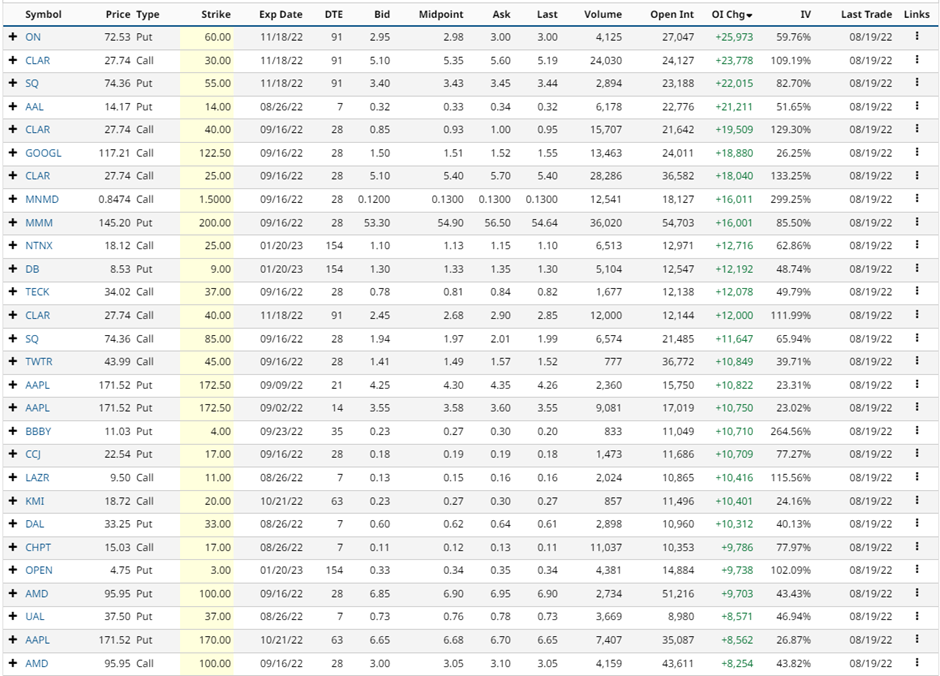Open the TECK symbol link
Image resolution: width=940 pixels, height=676 pixels.
coord(37,292)
